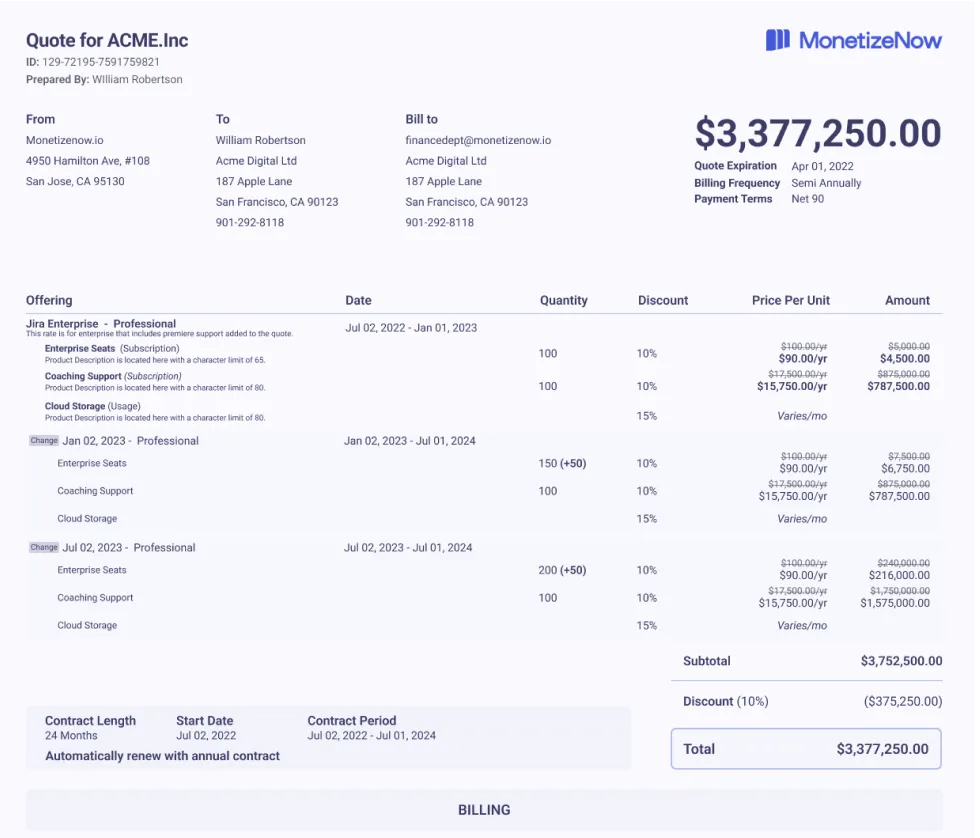
Task: Click 'Enterprise Seats (Subscription)' line item
Action: click(112, 348)
